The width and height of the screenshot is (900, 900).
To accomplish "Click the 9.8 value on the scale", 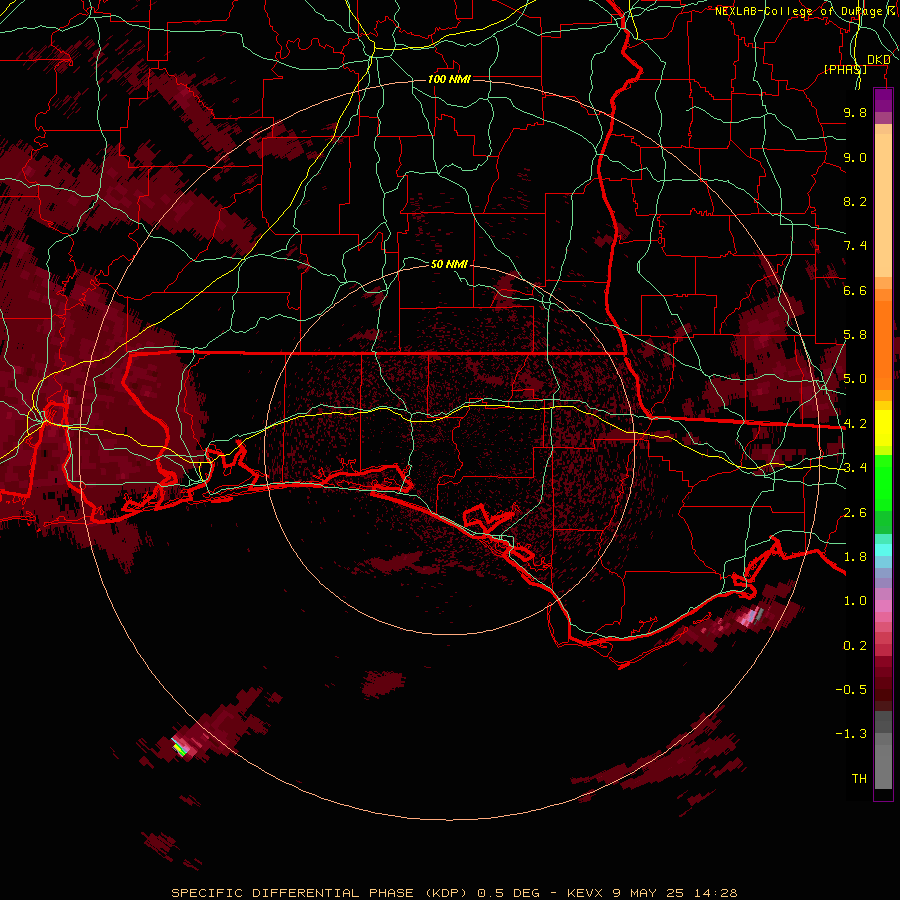I will [855, 112].
